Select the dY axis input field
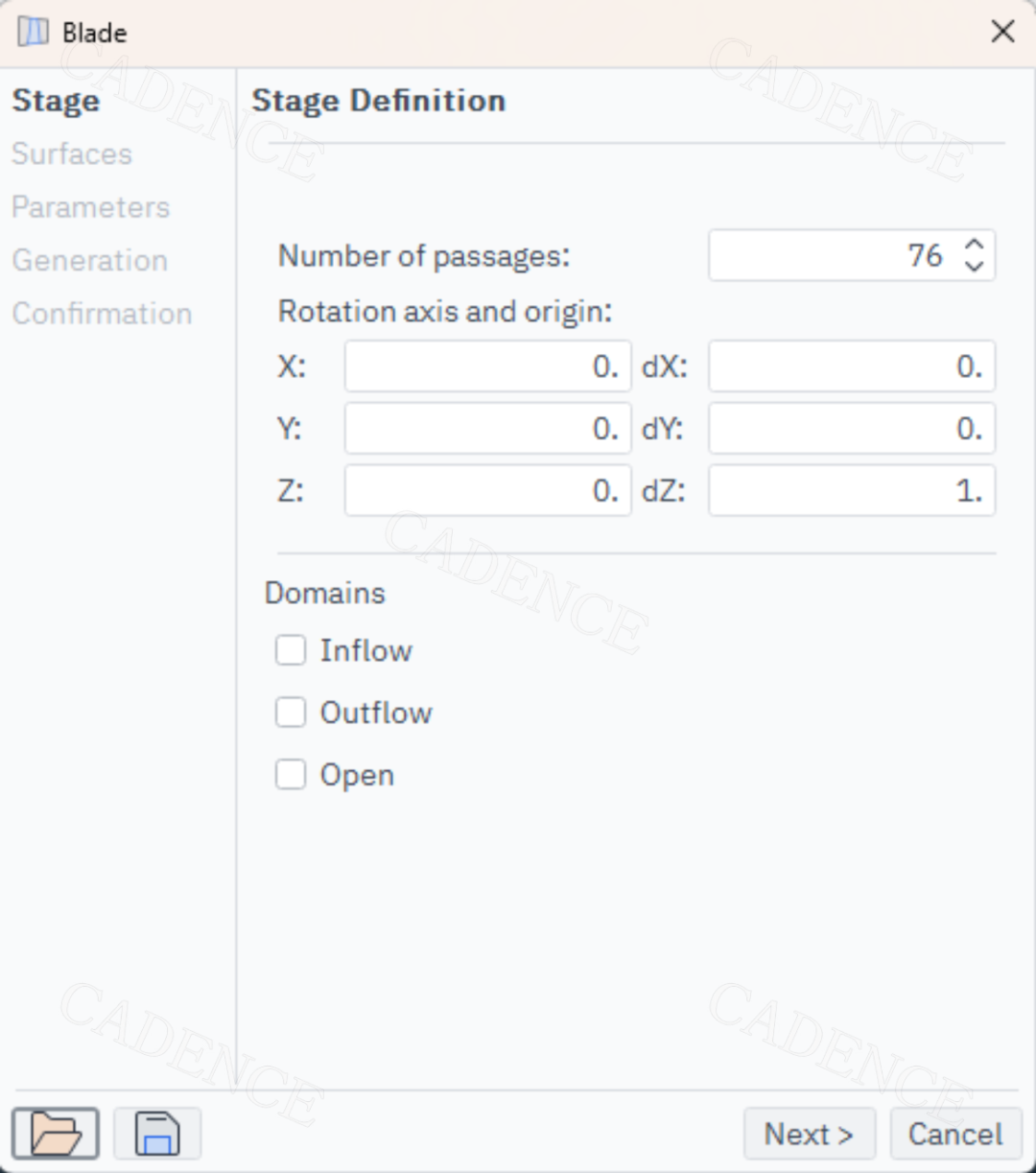 click(852, 429)
